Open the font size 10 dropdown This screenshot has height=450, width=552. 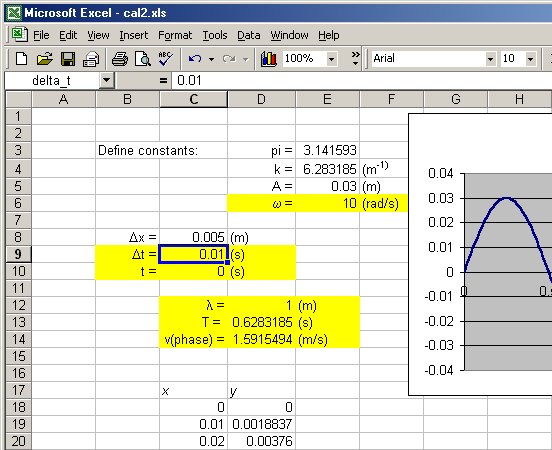[x=530, y=59]
